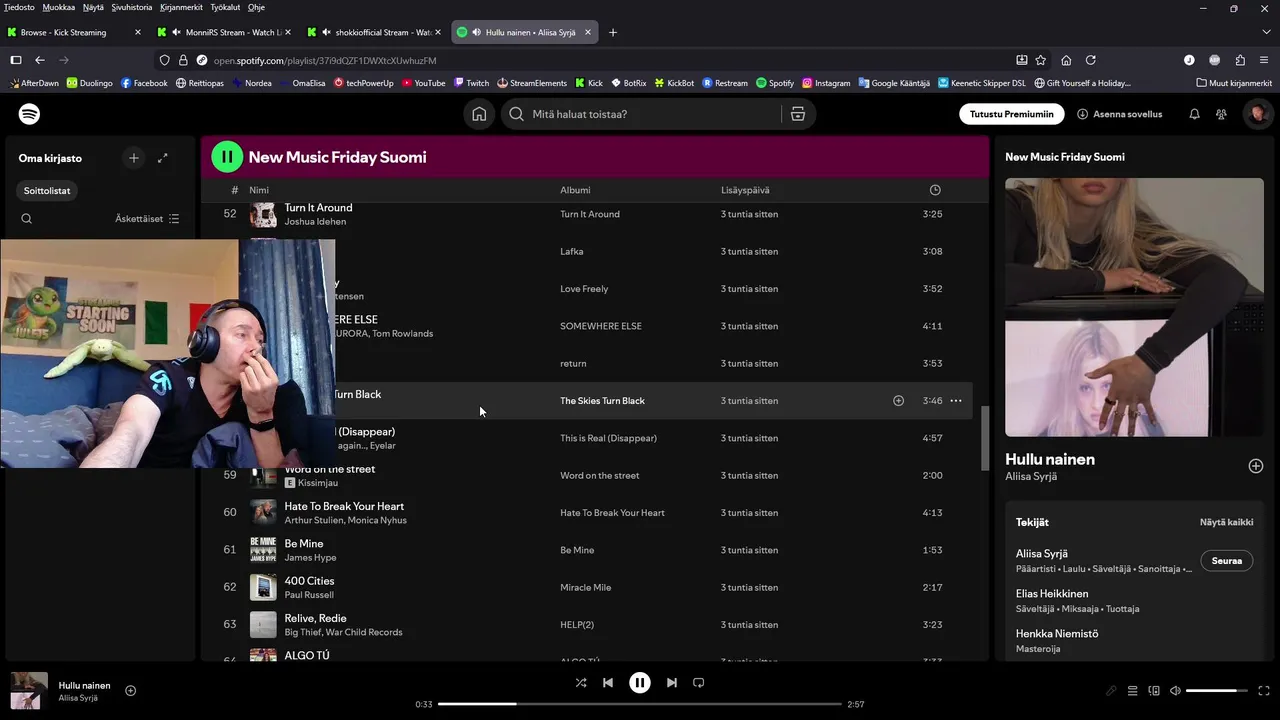Enter full screen player mode
The width and height of the screenshot is (1280, 720).
click(1264, 691)
